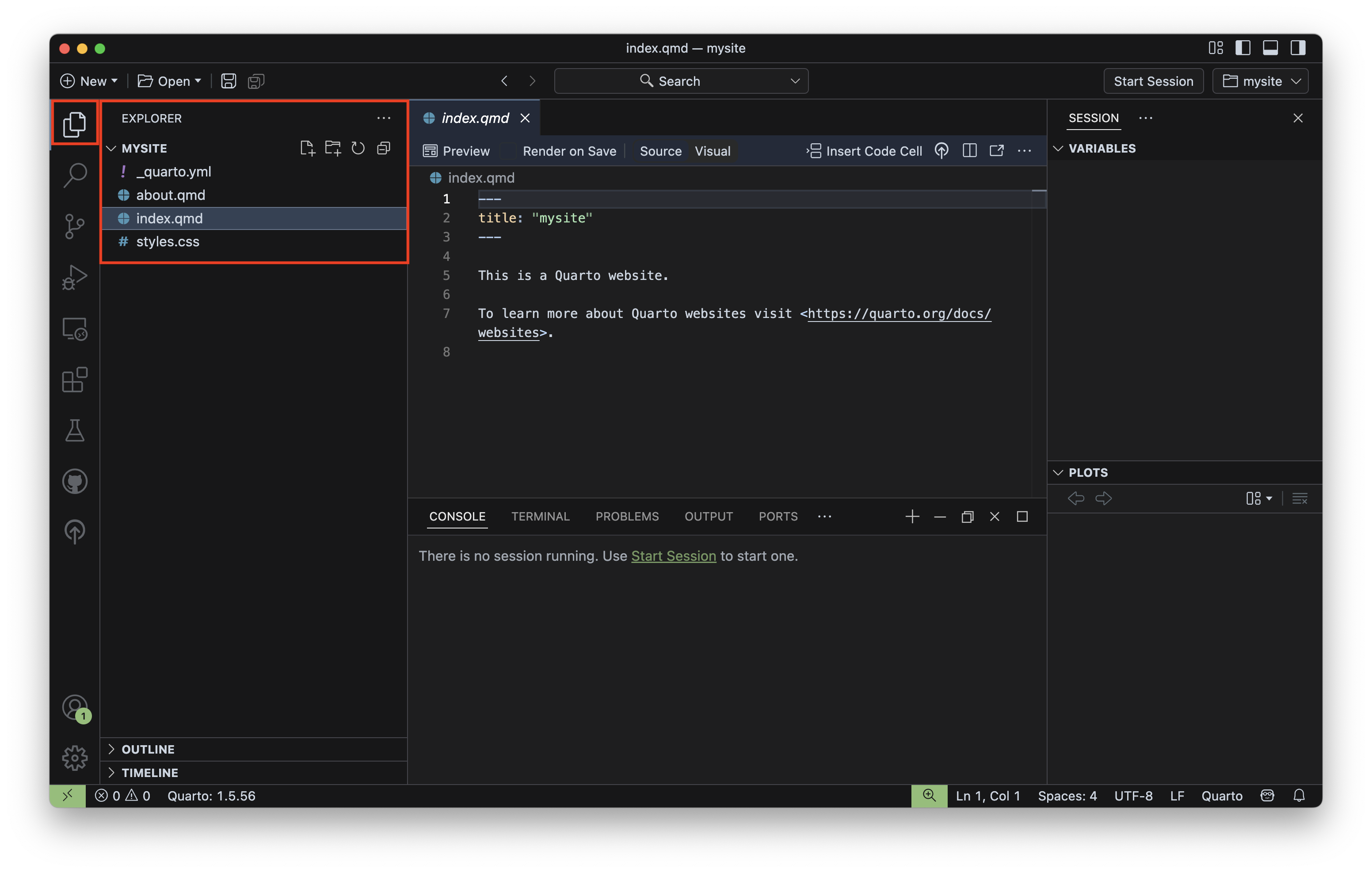
Task: Open the about.qmd file
Action: (254, 195)
